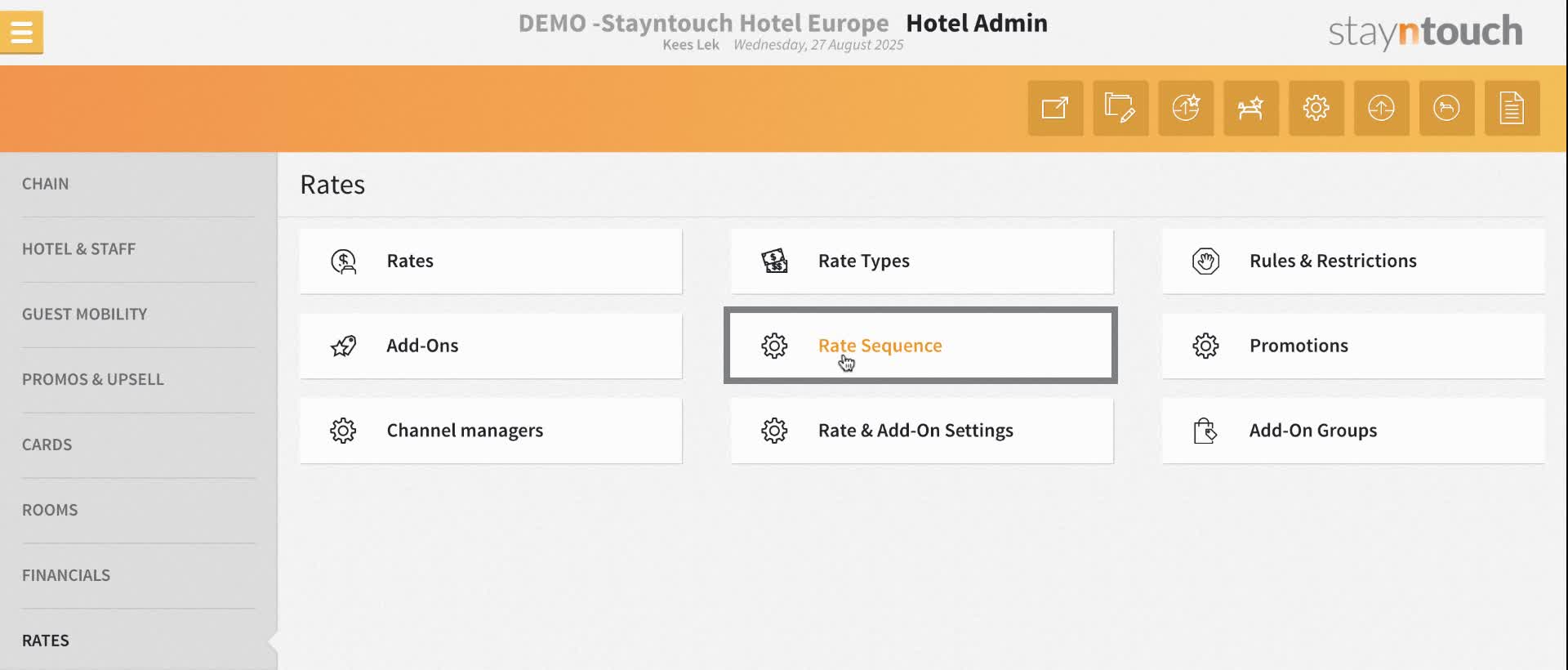Open Rate & Add-On Settings
The height and width of the screenshot is (670, 1568).
[922, 431]
